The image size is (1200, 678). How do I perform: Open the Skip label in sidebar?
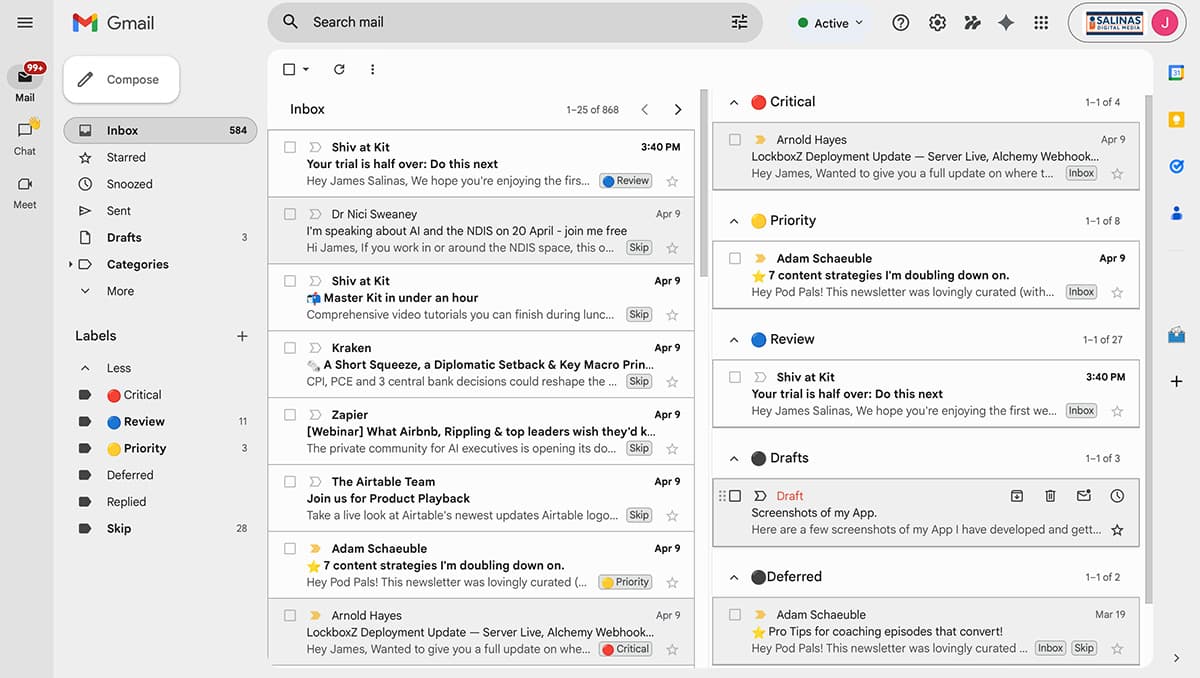[160, 528]
